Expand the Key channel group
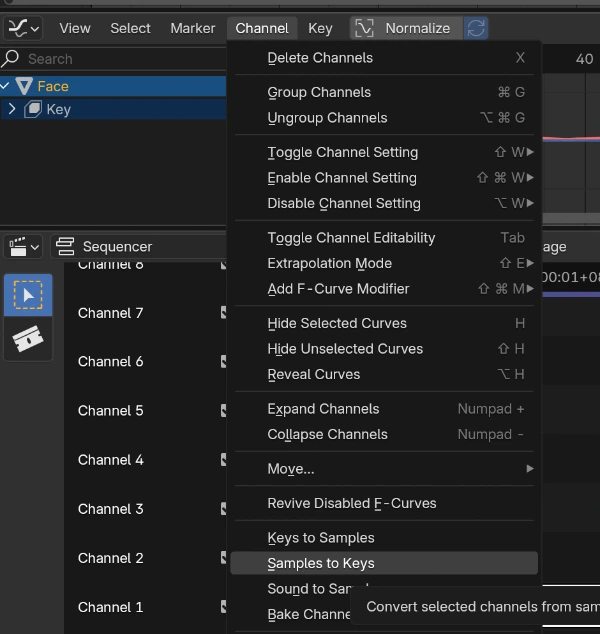This screenshot has width=600, height=634. tap(12, 109)
